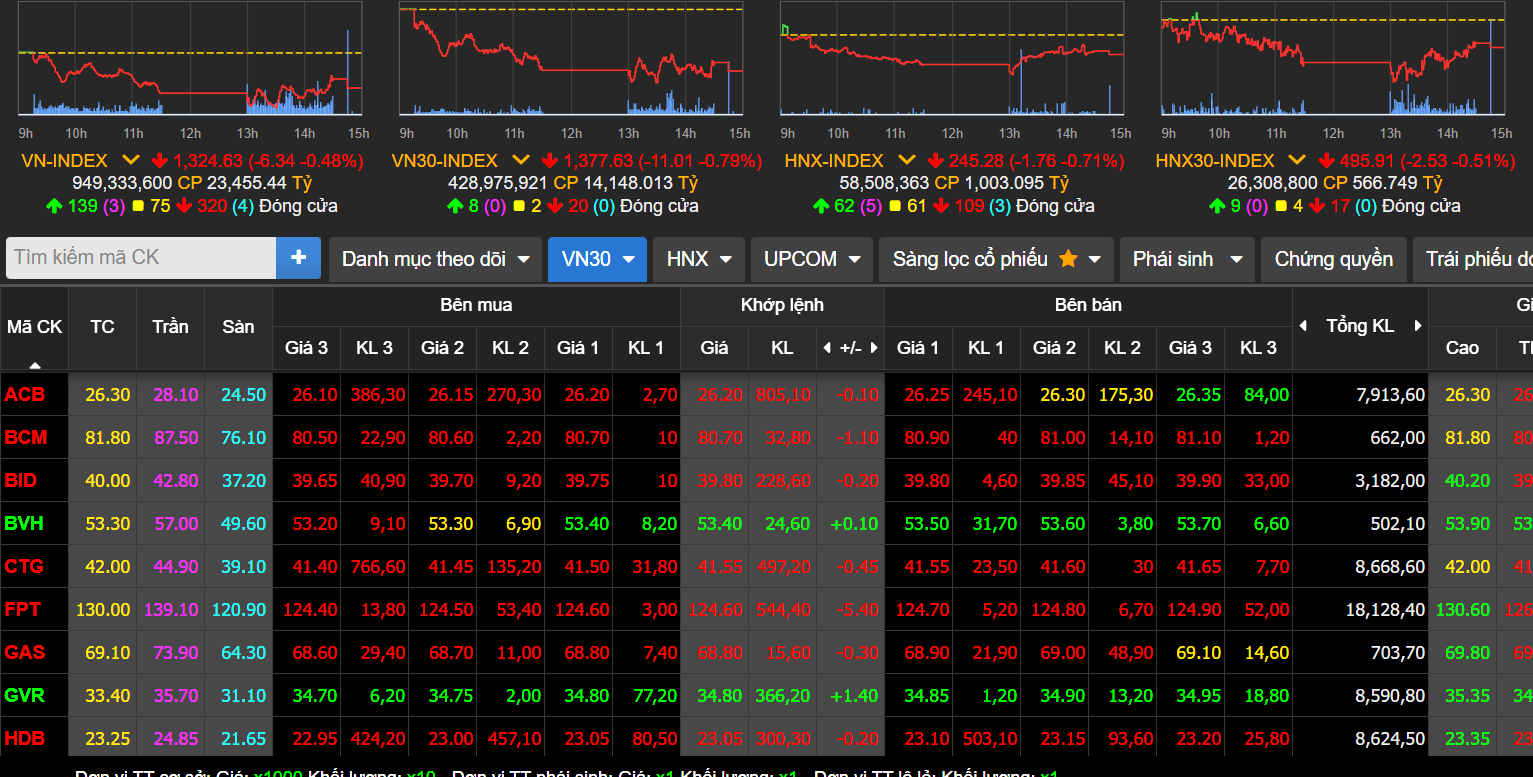Click the right arrow beside +/- column
This screenshot has height=777, width=1533.
pos(874,348)
